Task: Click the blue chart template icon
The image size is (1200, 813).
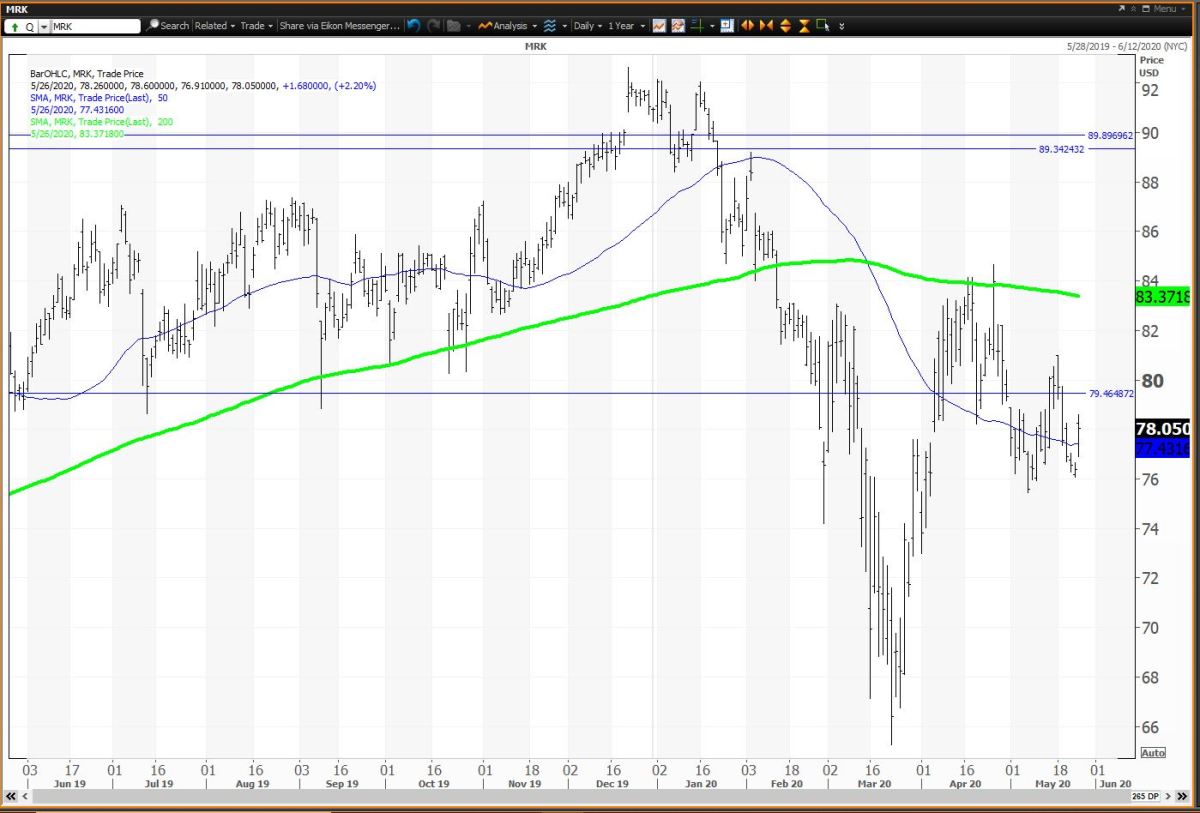Action: pos(727,25)
